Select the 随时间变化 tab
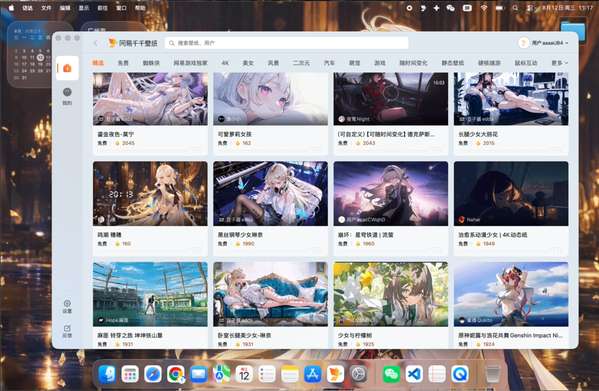Image resolution: width=599 pixels, height=391 pixels. pos(413,63)
